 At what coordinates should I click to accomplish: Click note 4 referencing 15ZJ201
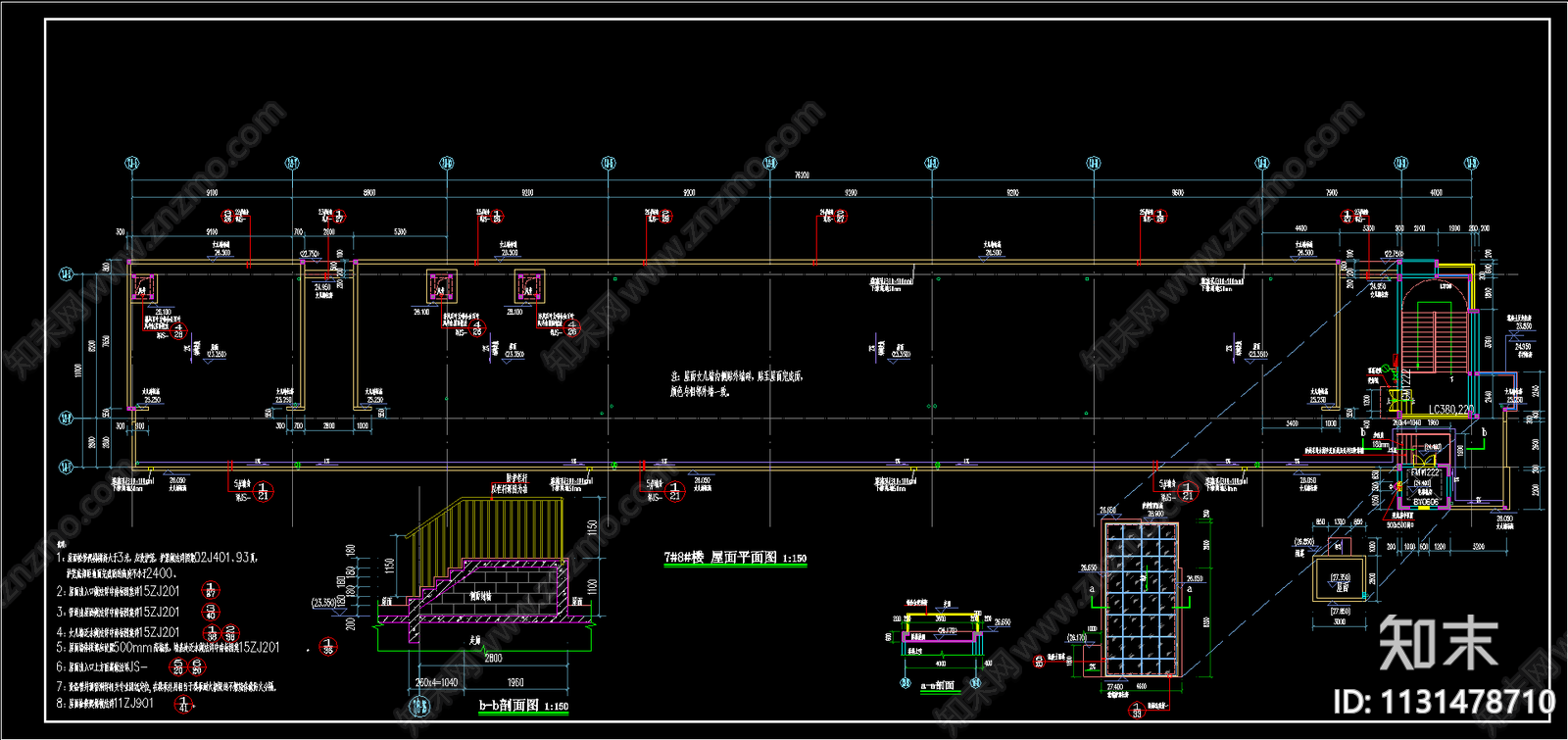118,632
